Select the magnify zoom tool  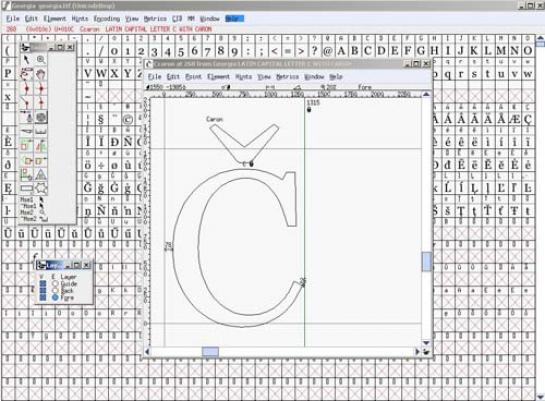click(x=41, y=59)
